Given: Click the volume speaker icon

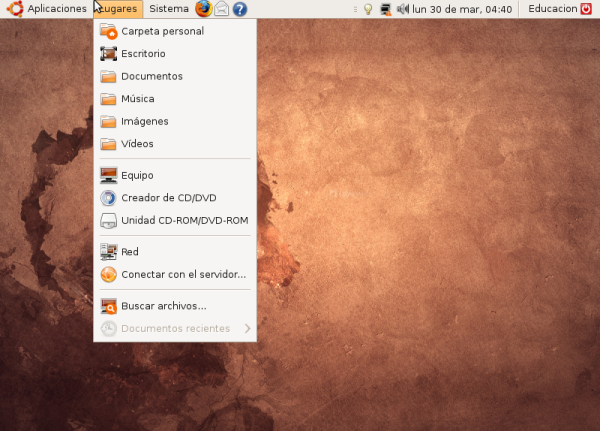Looking at the screenshot, I should point(402,9).
